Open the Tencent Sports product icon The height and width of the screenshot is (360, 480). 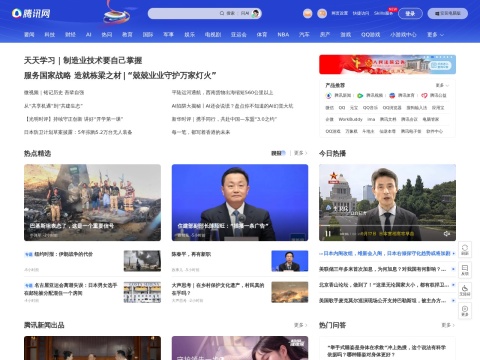click(x=392, y=95)
